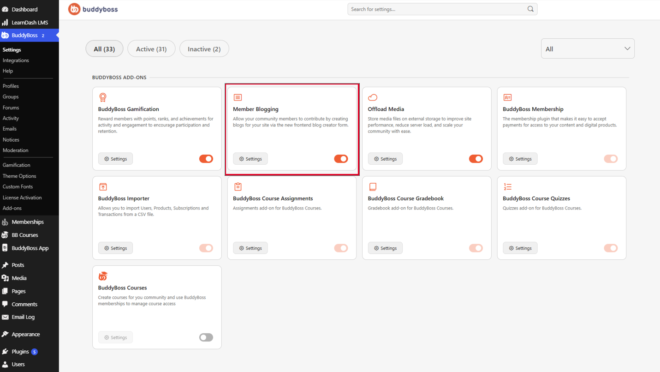Click the Plugins sidebar icon
The image size is (660, 372).
tap(5, 351)
